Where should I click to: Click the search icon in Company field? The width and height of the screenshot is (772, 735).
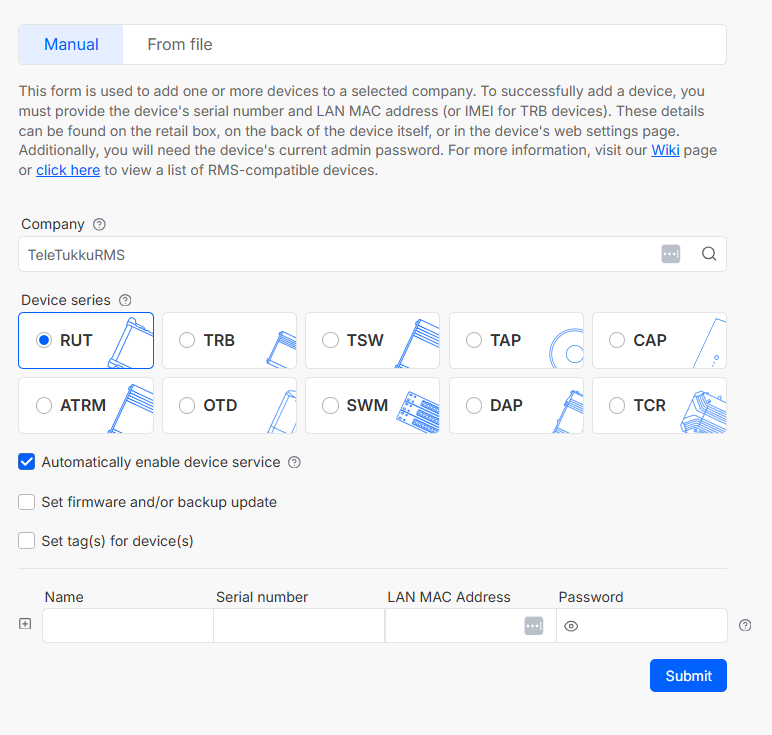click(709, 254)
